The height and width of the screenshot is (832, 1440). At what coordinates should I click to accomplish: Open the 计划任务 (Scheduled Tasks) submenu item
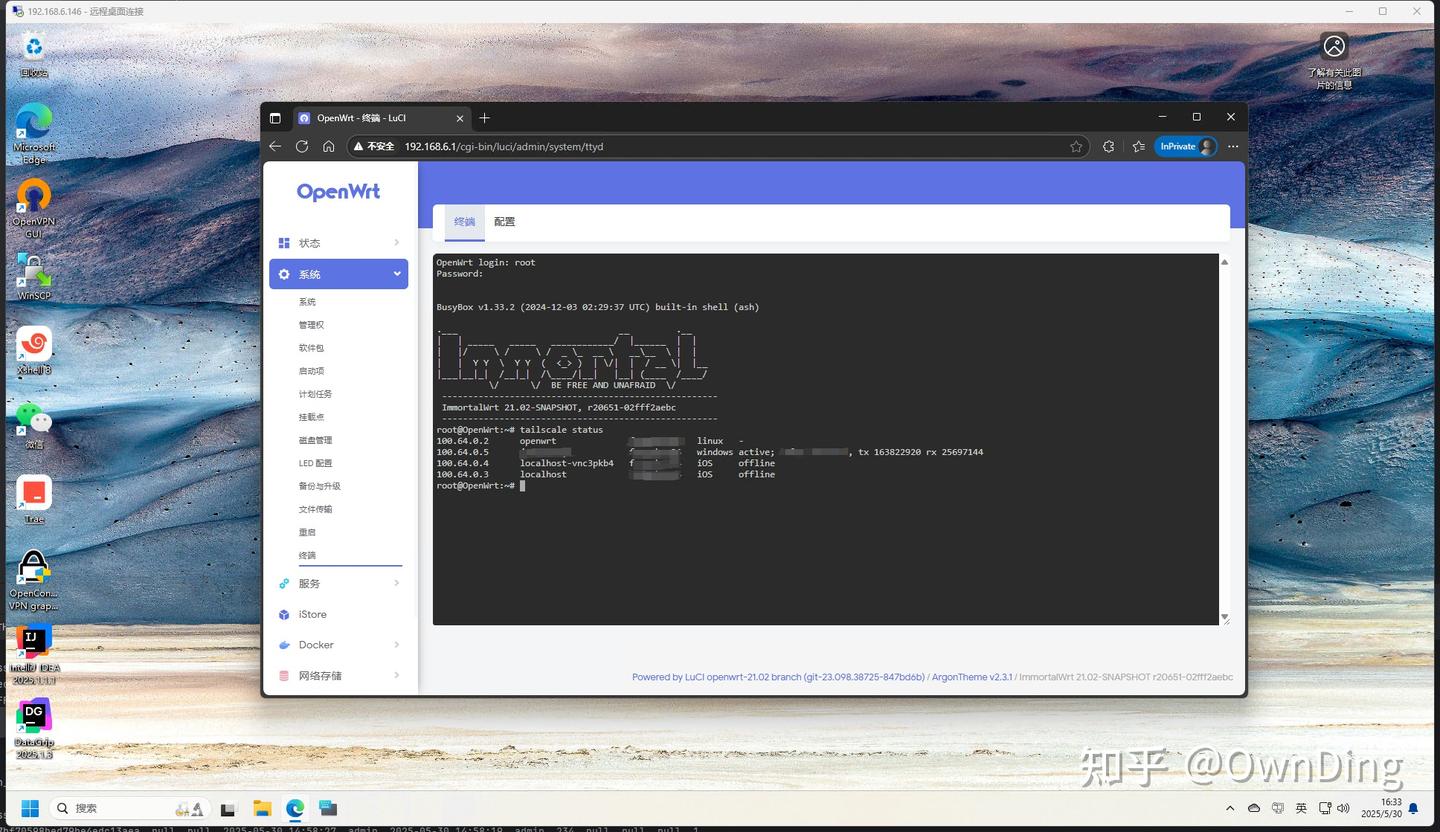pos(315,394)
